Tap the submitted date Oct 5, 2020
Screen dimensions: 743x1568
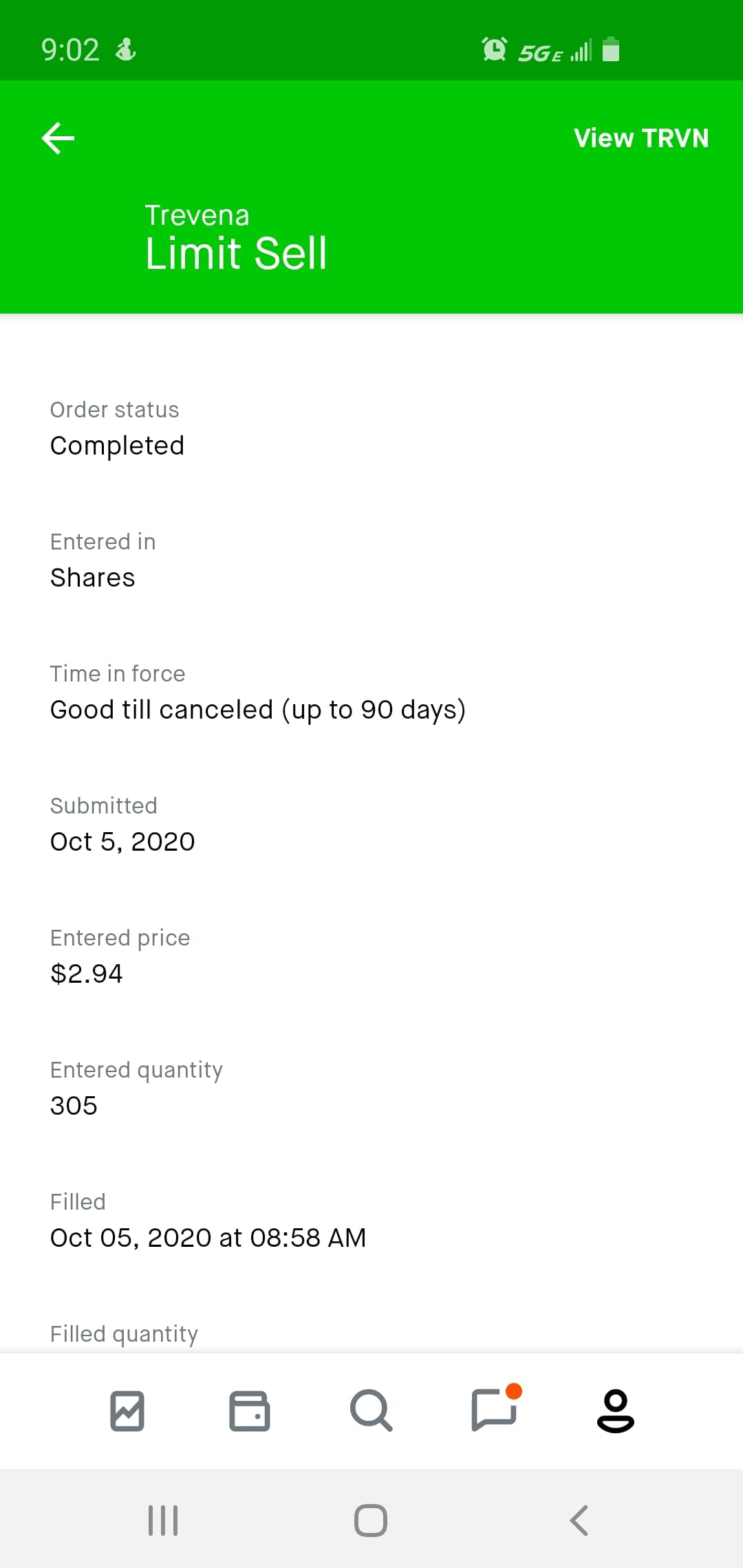coord(122,842)
